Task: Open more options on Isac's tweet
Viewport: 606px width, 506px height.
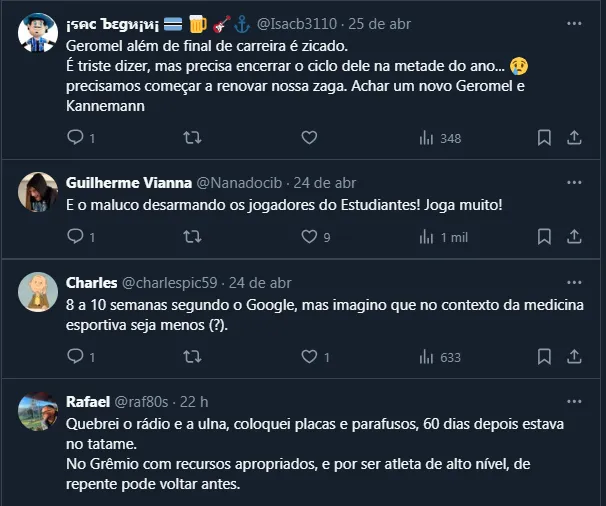Action: (x=574, y=22)
